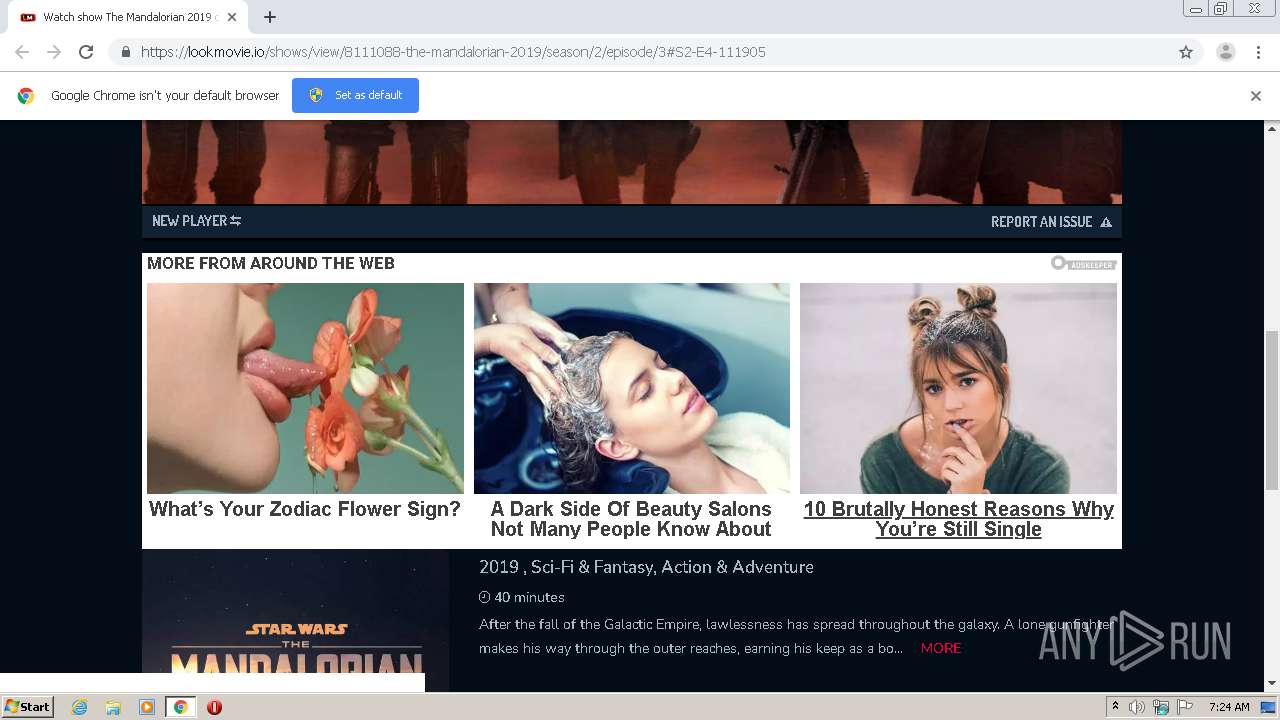
Task: Reload the current page
Action: 86,52
